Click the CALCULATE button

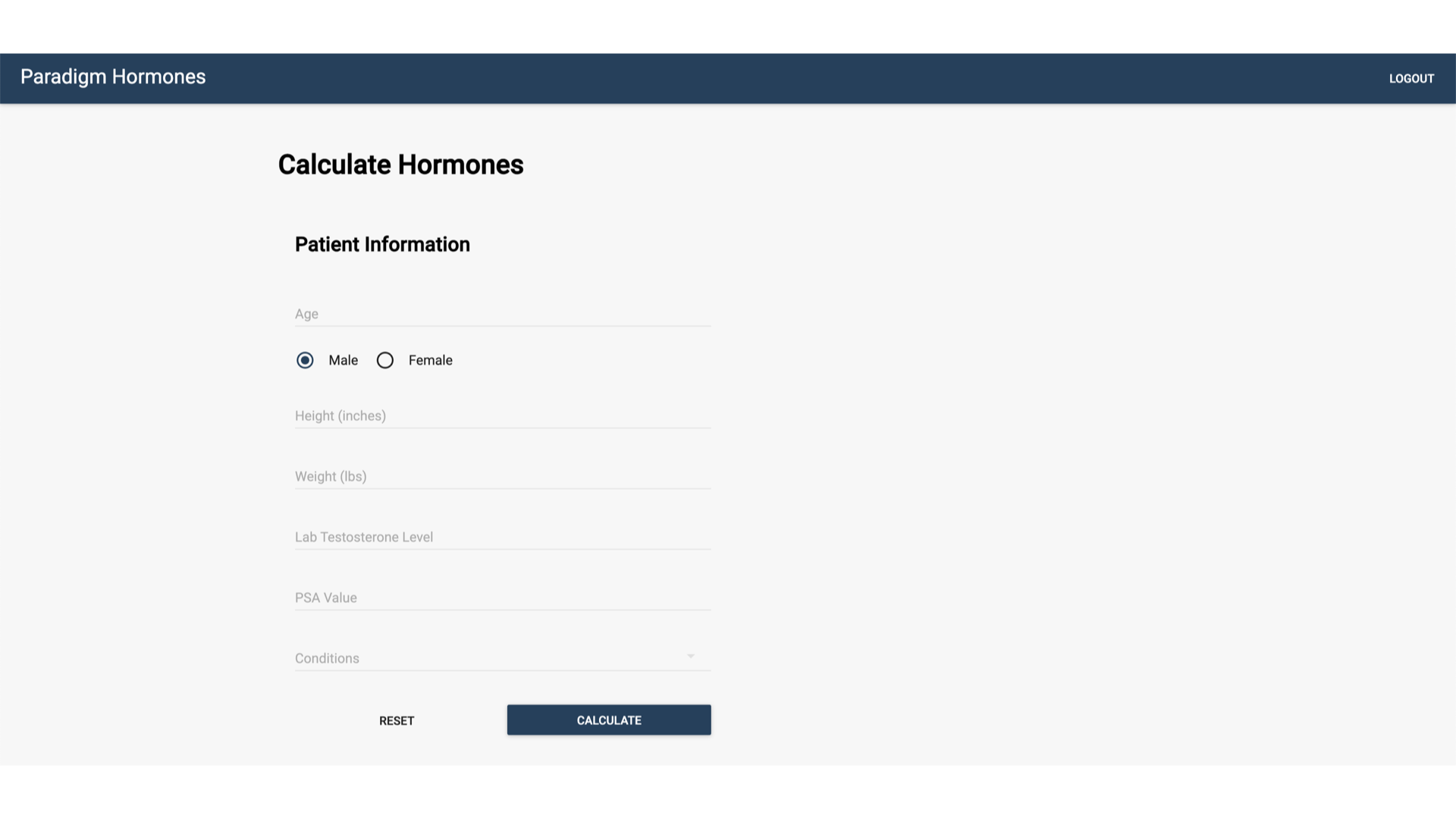tap(608, 720)
